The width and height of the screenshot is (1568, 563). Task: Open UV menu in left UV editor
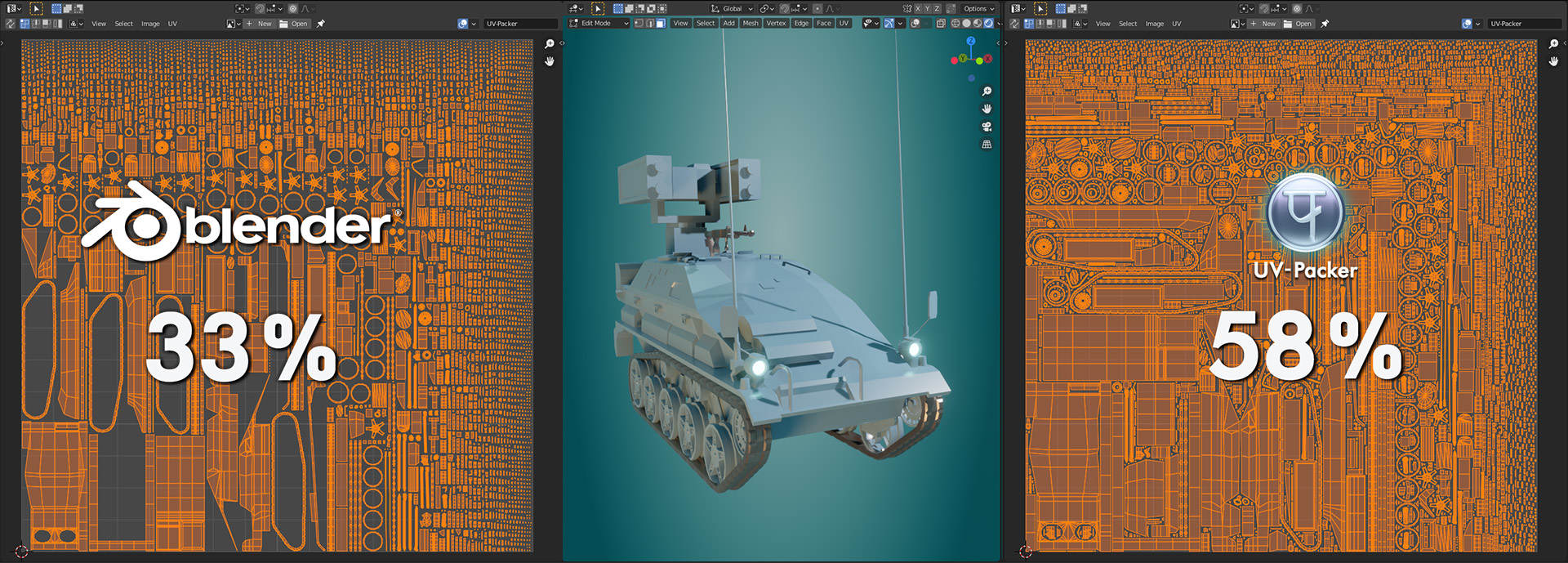tap(172, 24)
